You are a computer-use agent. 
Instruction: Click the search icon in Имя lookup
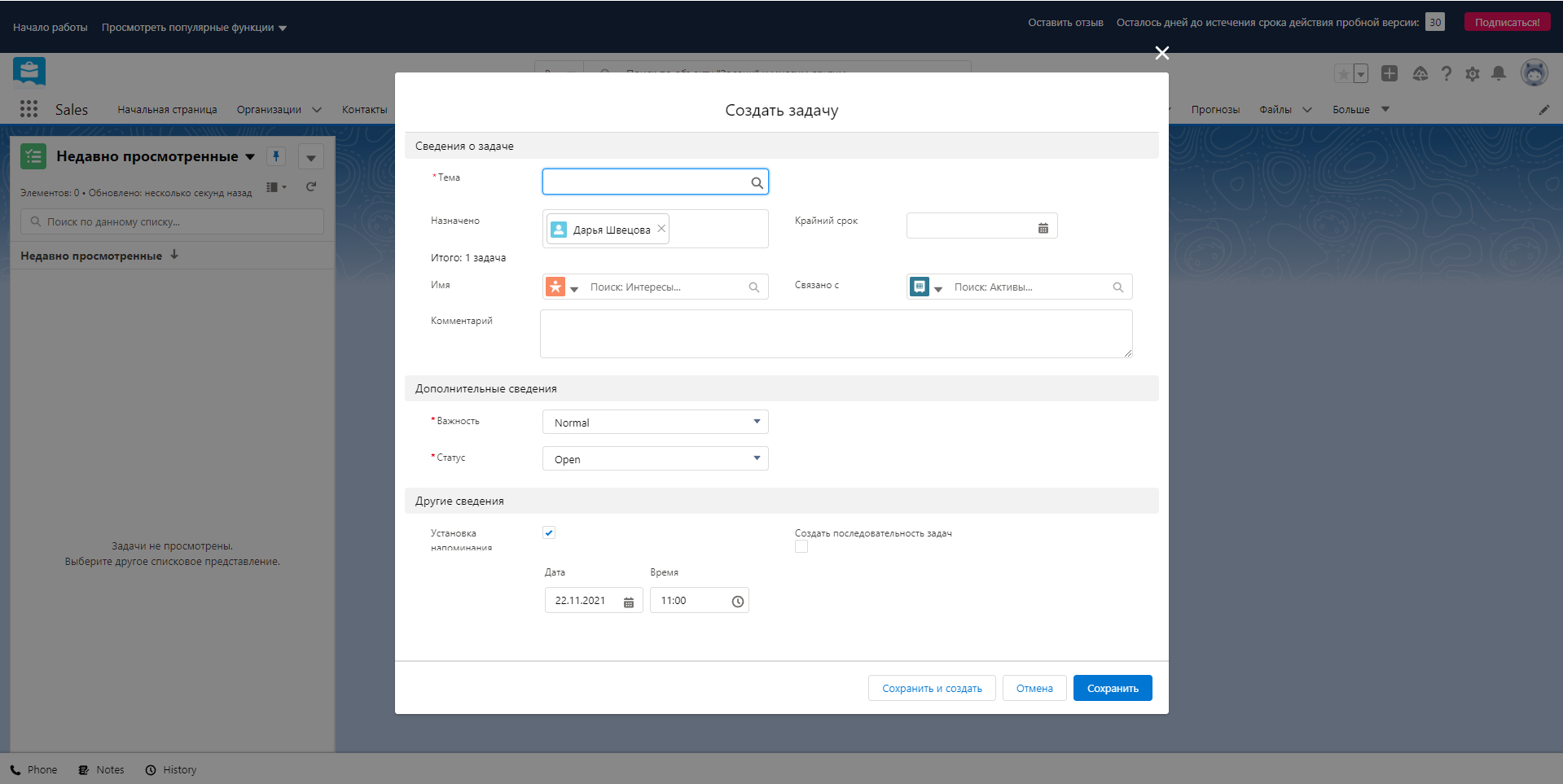[753, 287]
